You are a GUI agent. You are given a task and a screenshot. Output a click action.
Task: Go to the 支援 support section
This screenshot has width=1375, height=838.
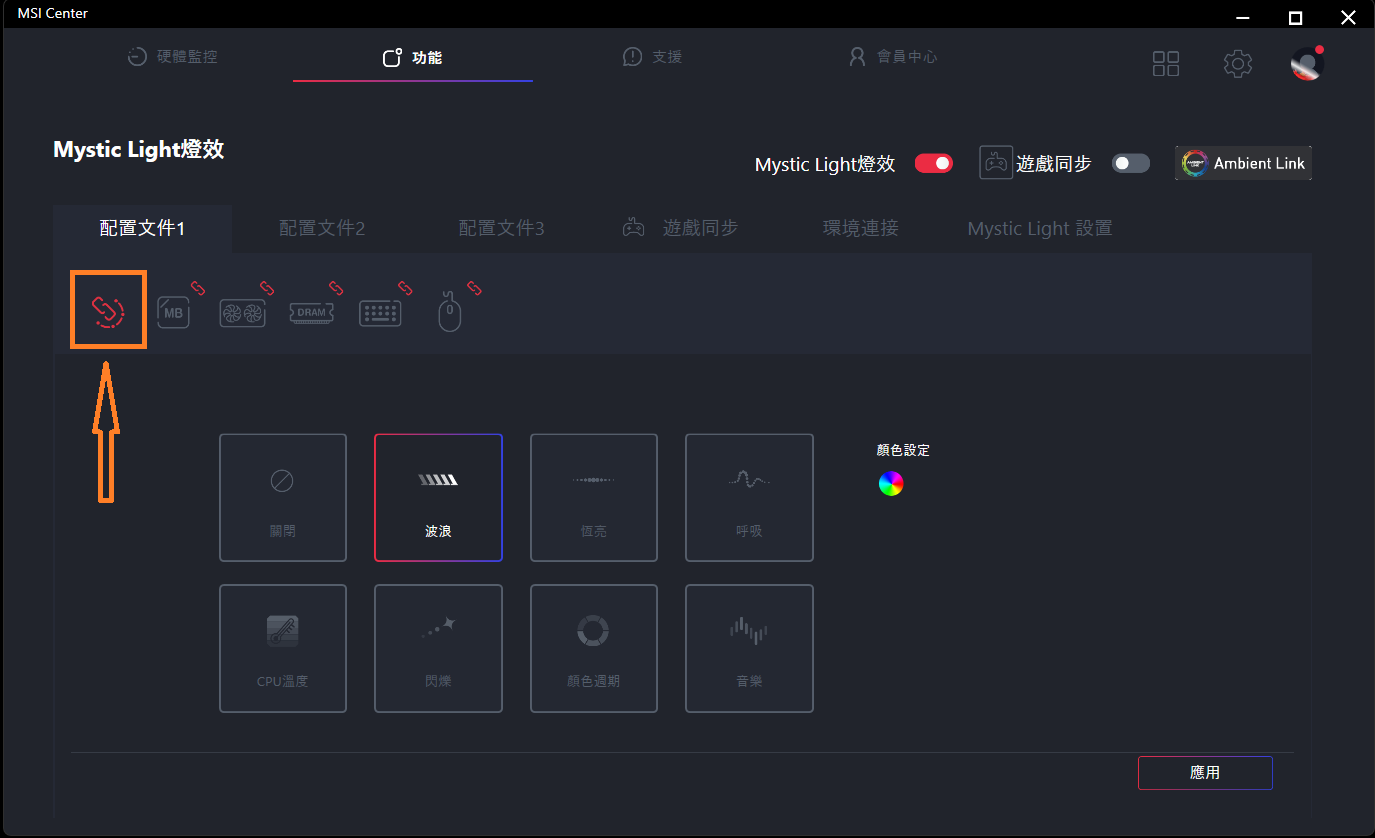click(652, 57)
